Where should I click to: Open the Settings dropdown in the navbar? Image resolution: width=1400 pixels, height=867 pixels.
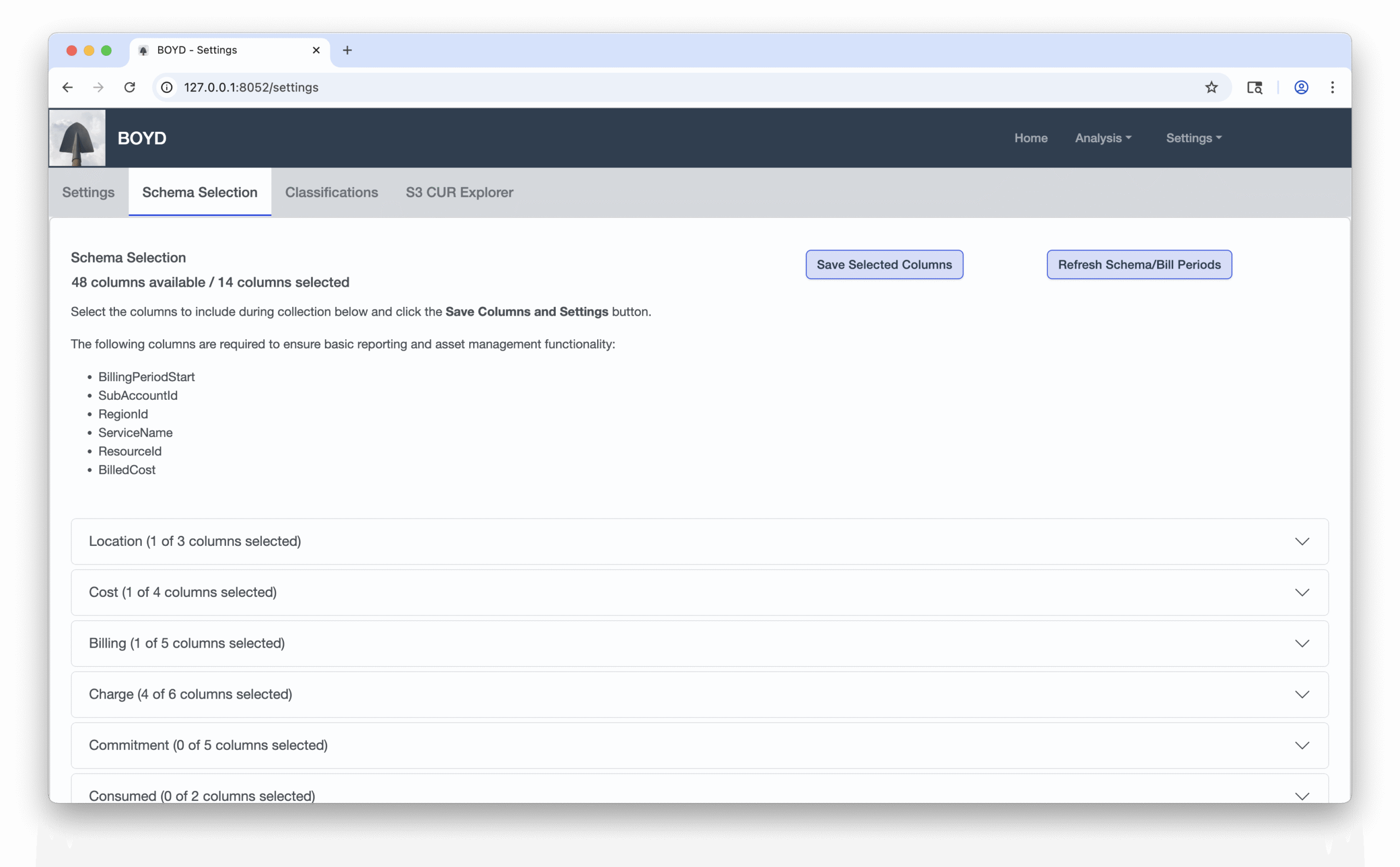(1194, 138)
